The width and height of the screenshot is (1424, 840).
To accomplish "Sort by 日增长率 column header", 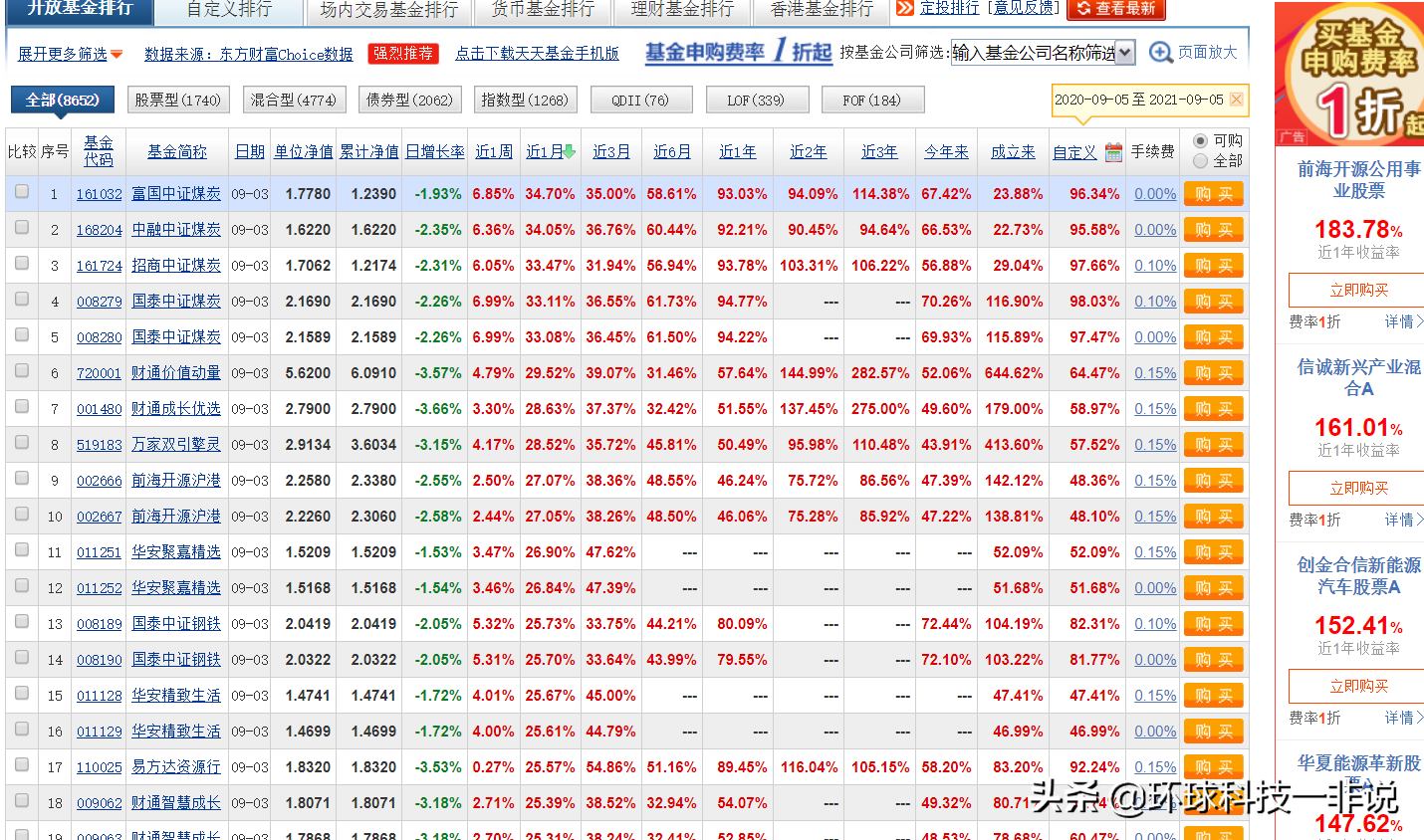I will 435,151.
